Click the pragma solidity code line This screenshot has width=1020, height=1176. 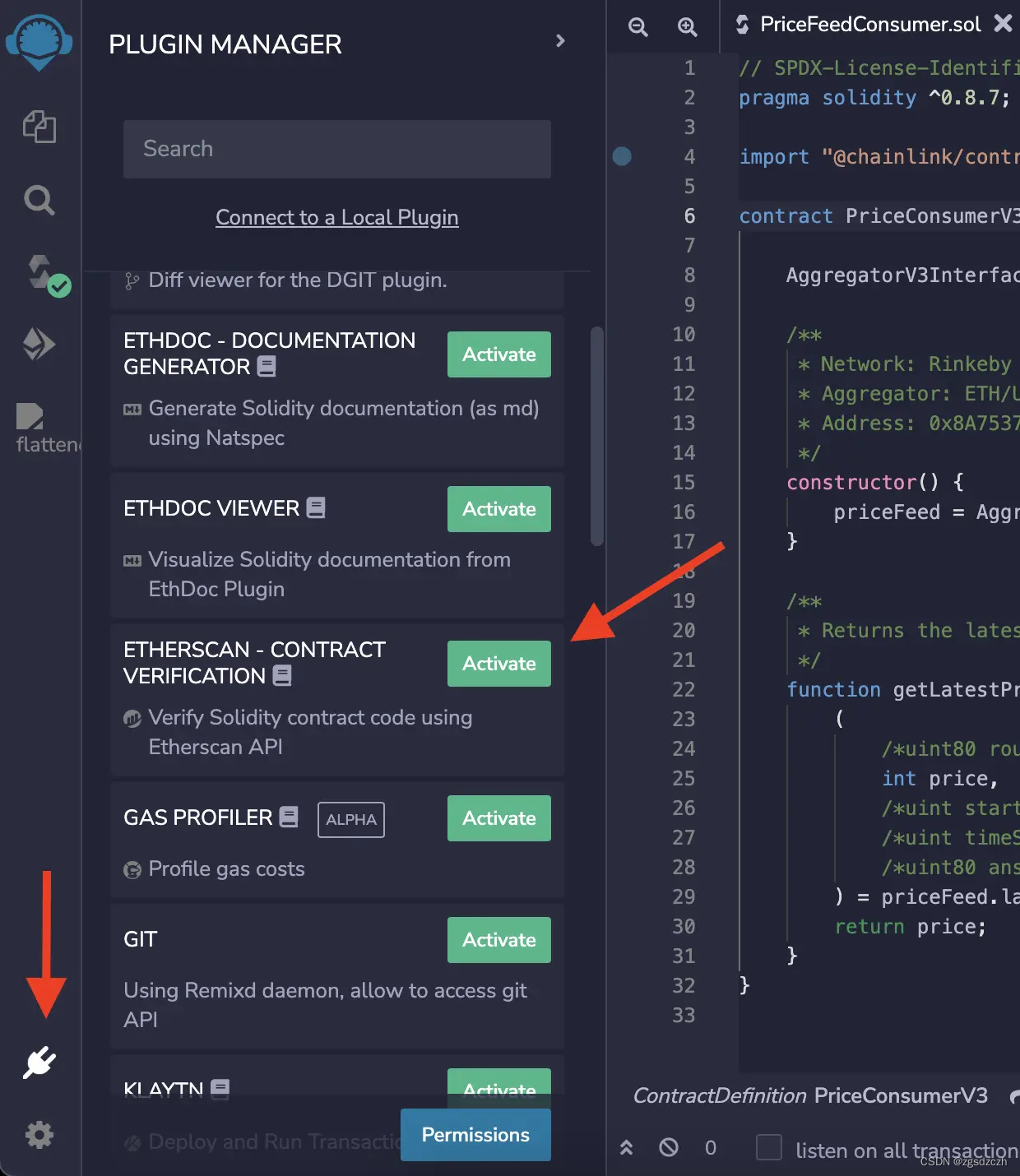pos(874,97)
